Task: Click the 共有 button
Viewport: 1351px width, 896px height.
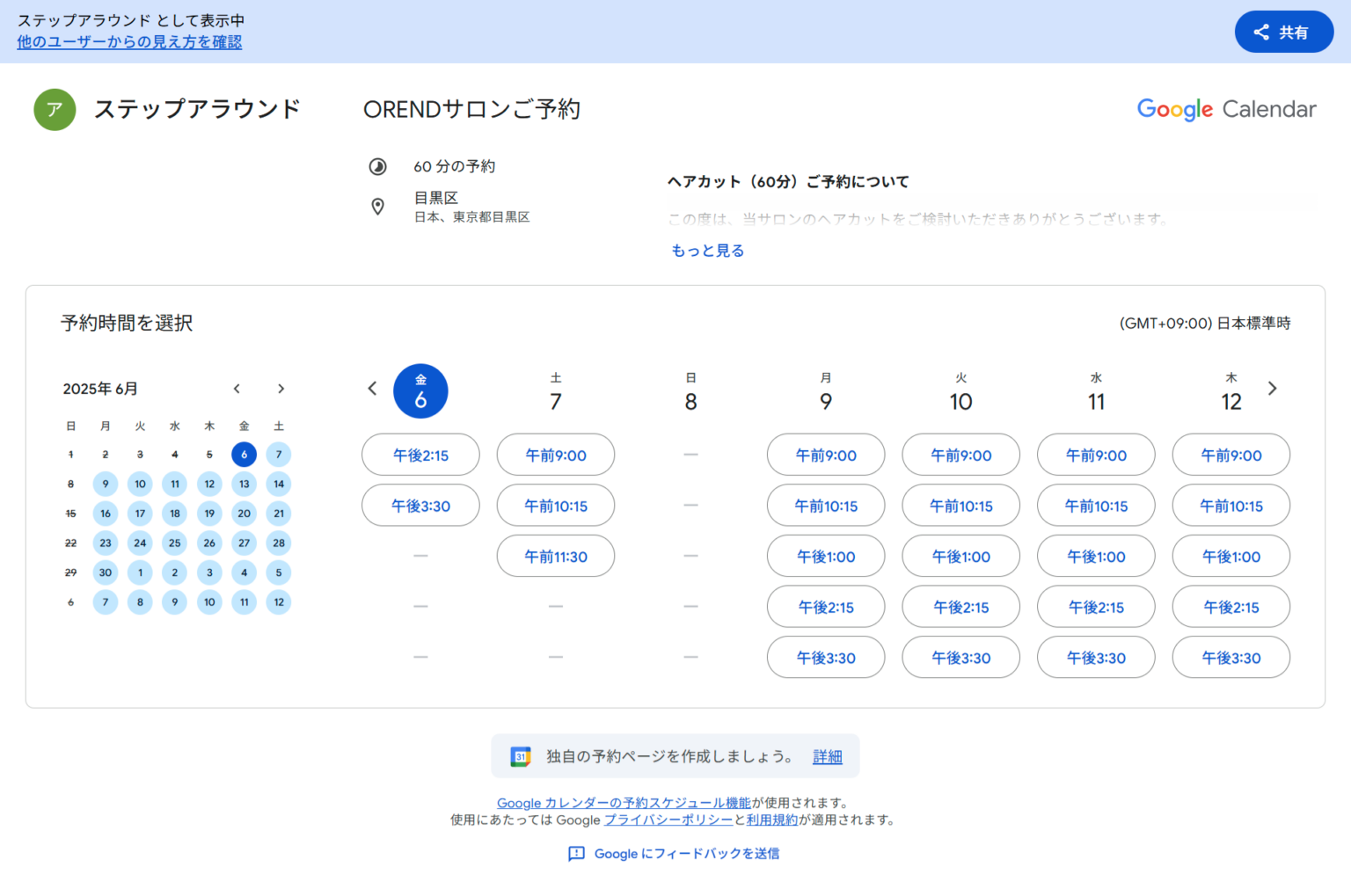Action: point(1283,32)
